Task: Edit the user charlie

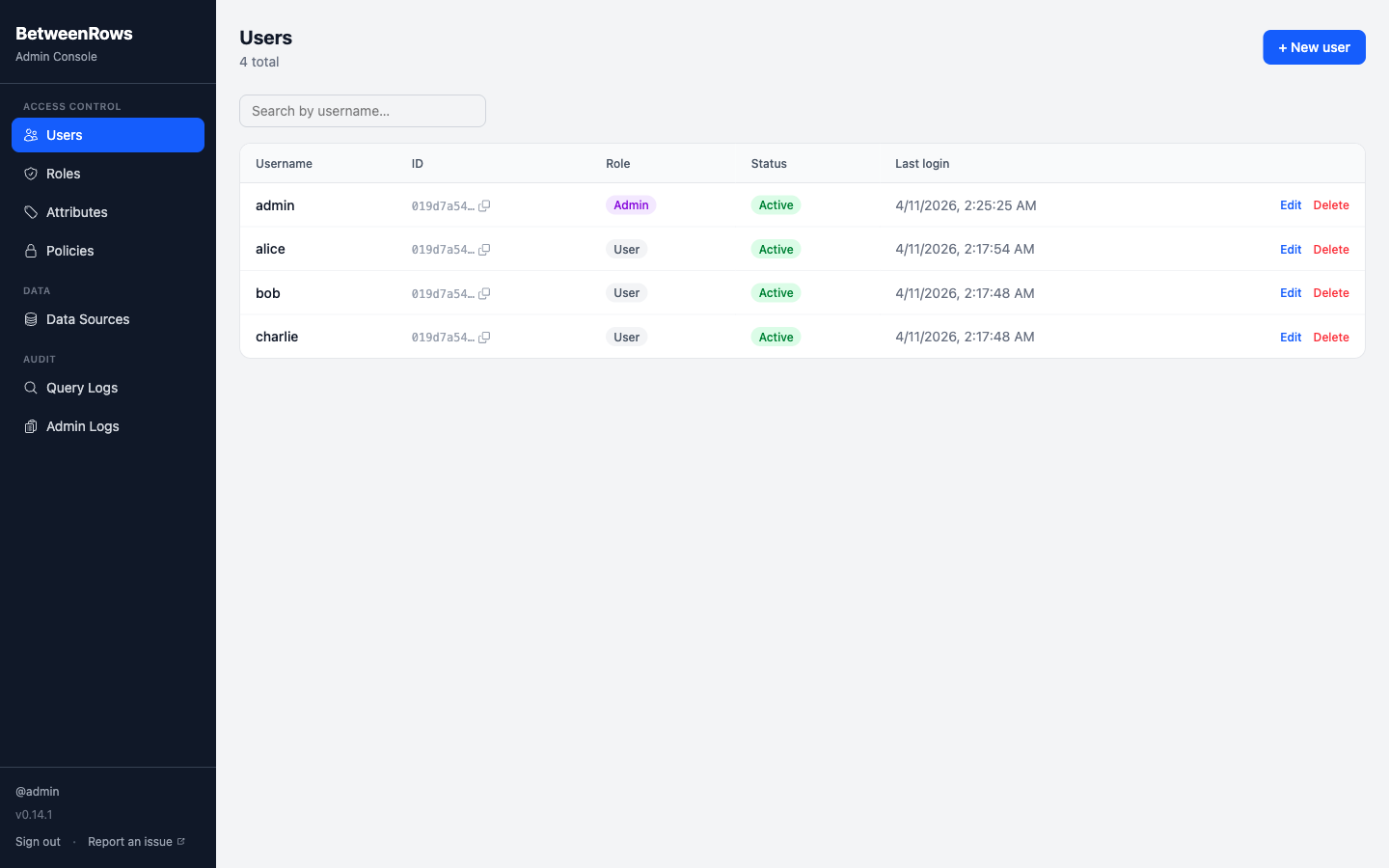Action: coord(1291,337)
